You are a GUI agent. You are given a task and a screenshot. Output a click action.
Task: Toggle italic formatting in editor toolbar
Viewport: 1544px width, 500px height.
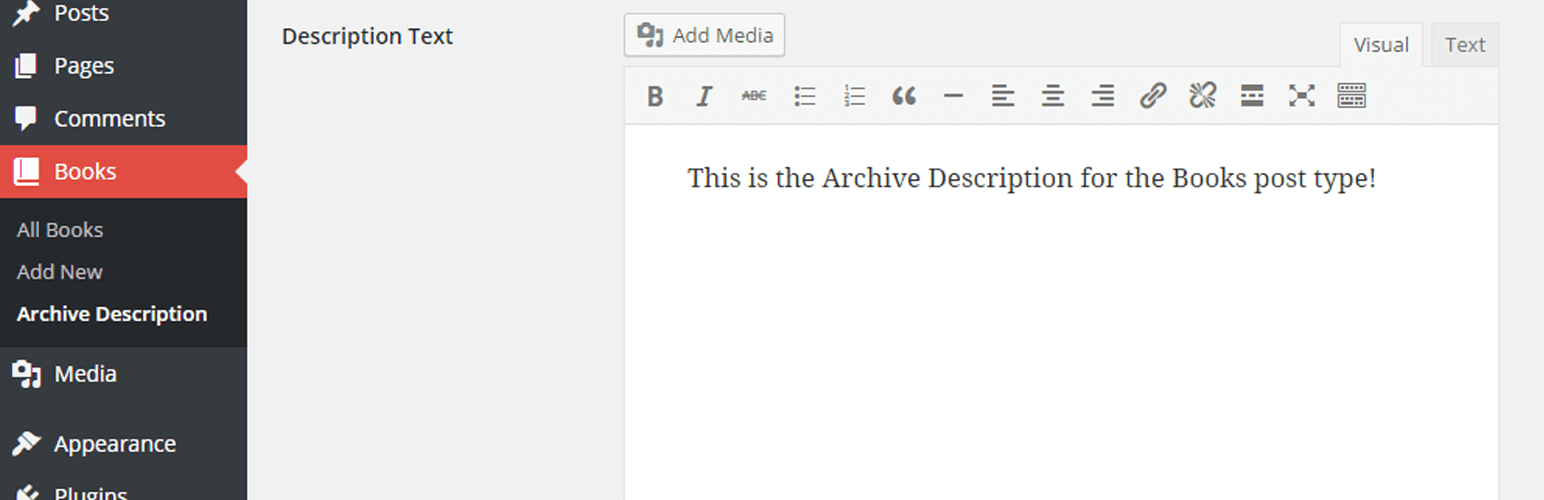click(x=704, y=96)
